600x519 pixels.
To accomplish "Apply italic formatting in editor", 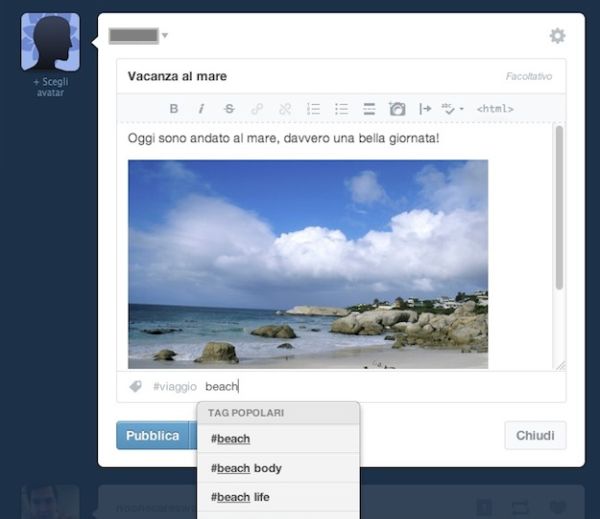I will (x=201, y=109).
